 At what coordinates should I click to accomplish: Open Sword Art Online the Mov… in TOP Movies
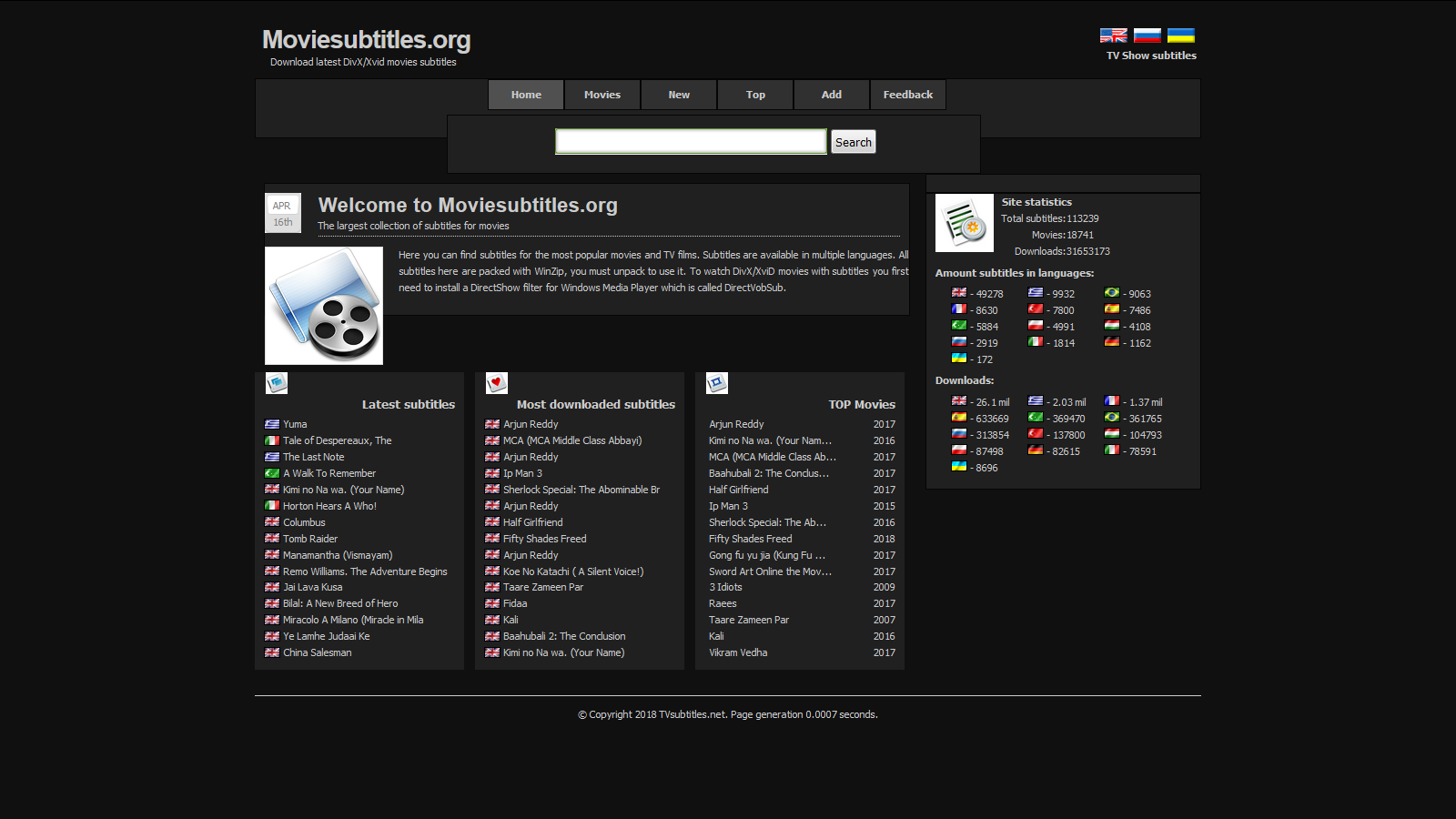[x=770, y=571]
